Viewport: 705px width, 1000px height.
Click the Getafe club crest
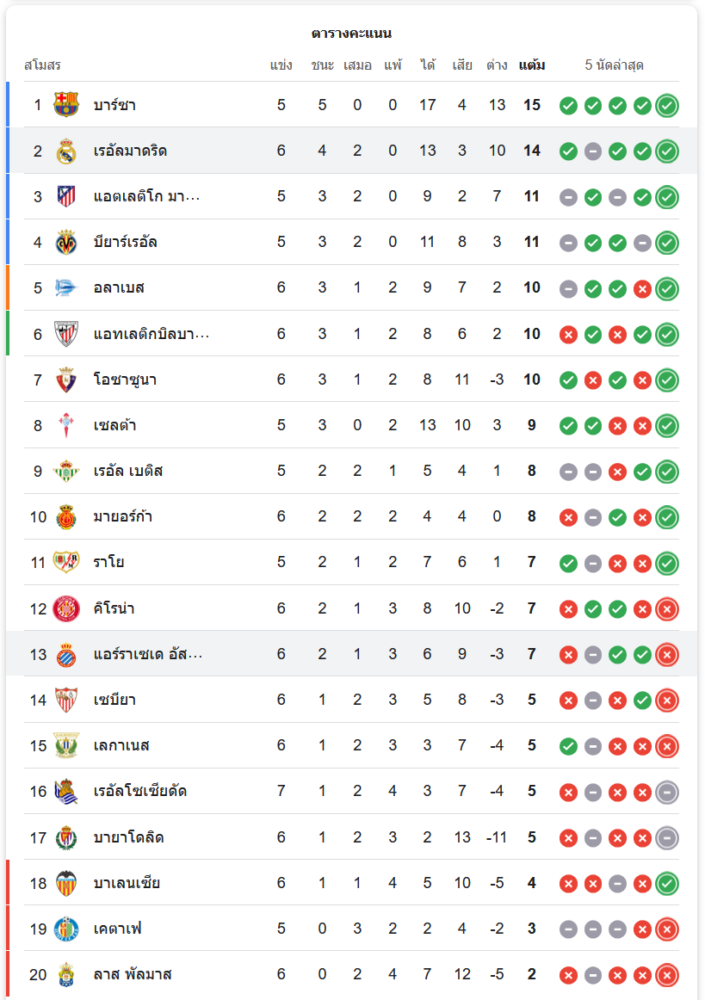click(x=66, y=929)
